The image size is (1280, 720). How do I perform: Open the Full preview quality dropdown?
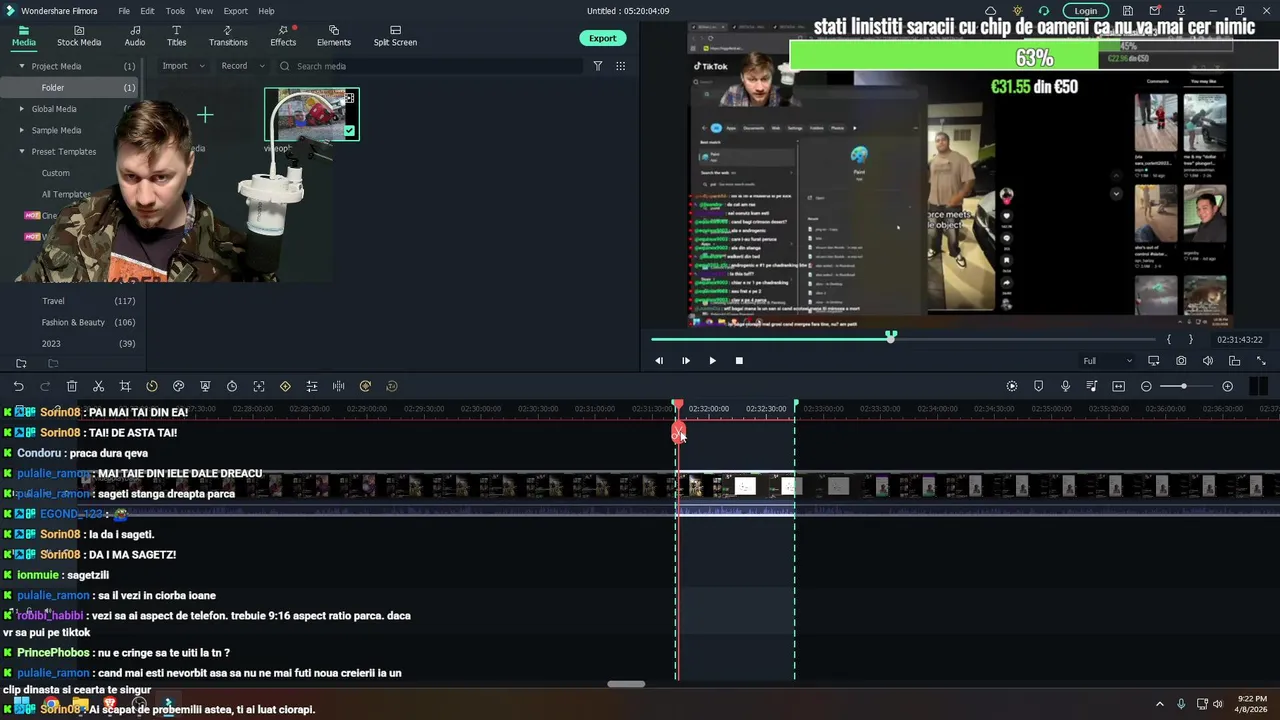tap(1108, 361)
